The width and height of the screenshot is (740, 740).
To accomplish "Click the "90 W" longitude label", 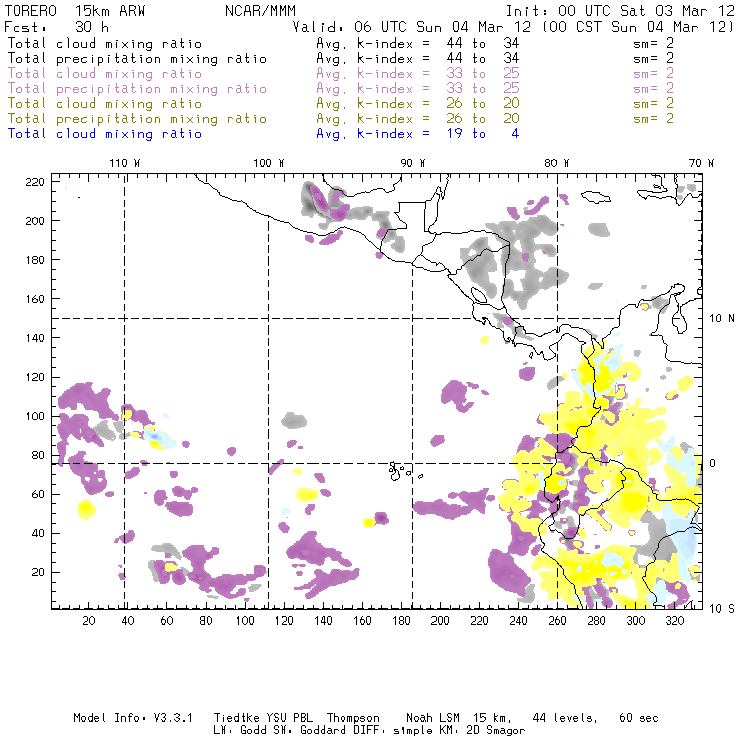I will tap(412, 163).
